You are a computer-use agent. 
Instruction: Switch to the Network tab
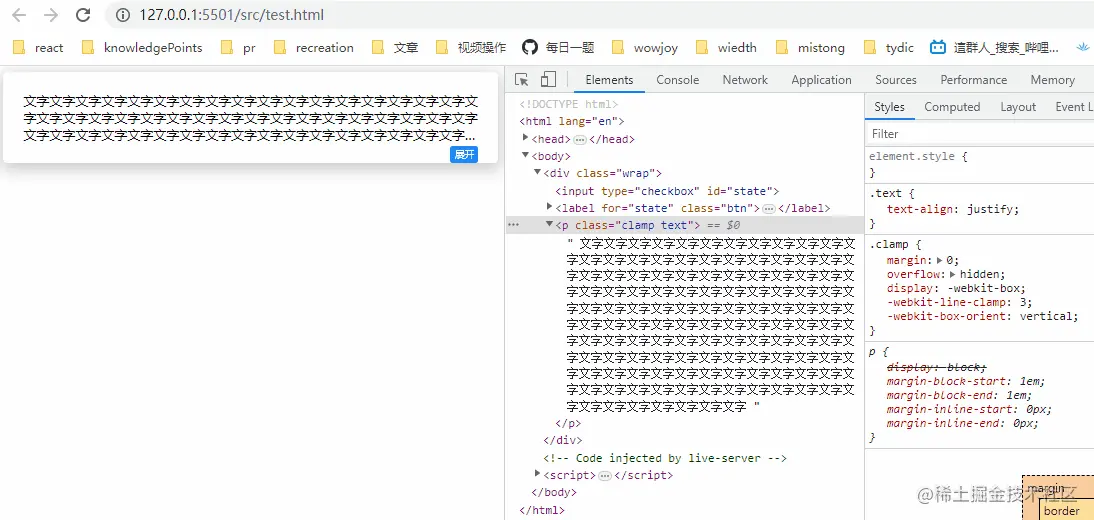[745, 80]
